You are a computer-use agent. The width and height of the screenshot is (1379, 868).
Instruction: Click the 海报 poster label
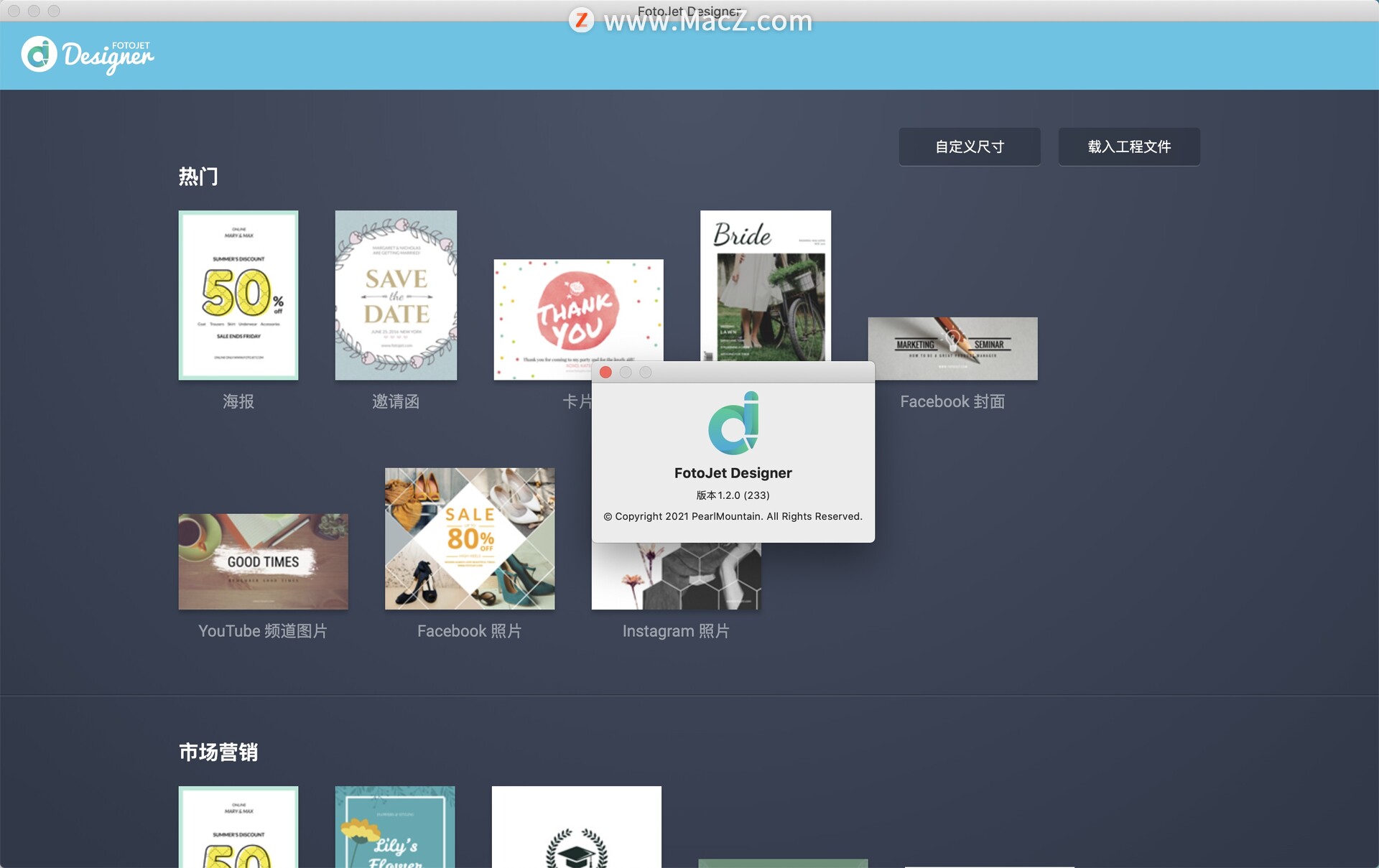tap(238, 401)
